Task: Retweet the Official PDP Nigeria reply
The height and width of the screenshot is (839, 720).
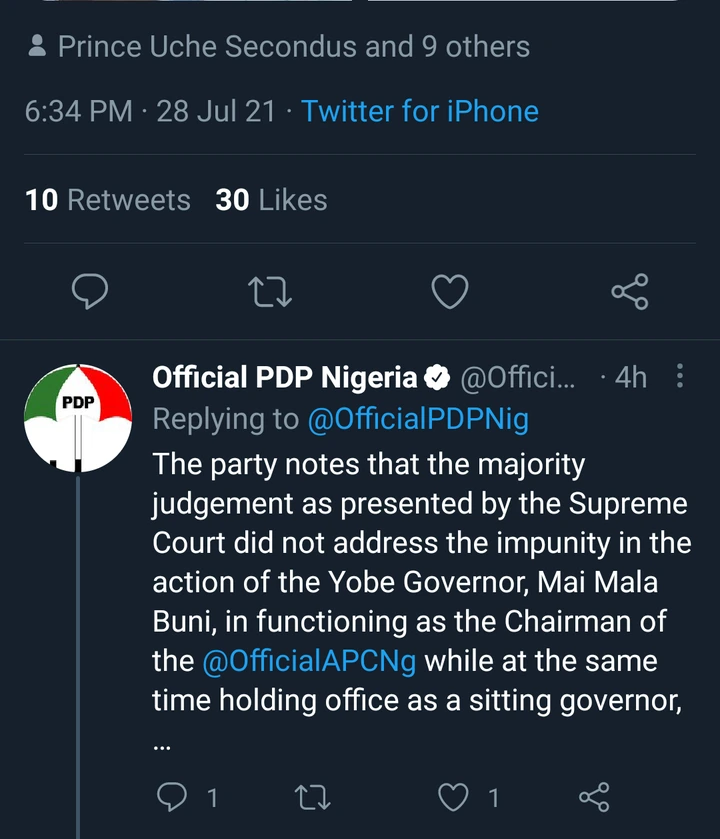Action: click(x=312, y=797)
